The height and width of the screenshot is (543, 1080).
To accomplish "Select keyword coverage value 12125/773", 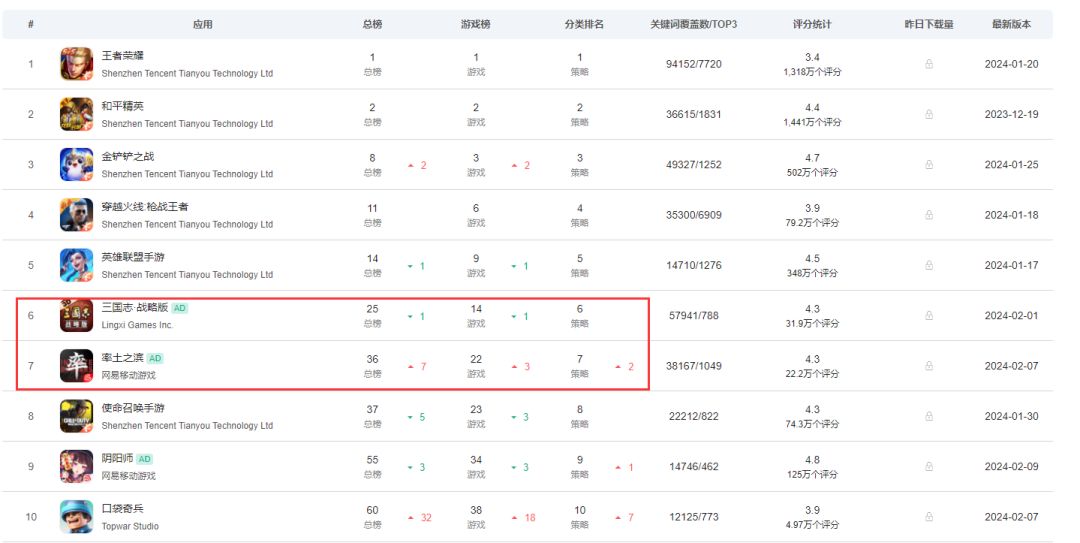I will click(694, 517).
